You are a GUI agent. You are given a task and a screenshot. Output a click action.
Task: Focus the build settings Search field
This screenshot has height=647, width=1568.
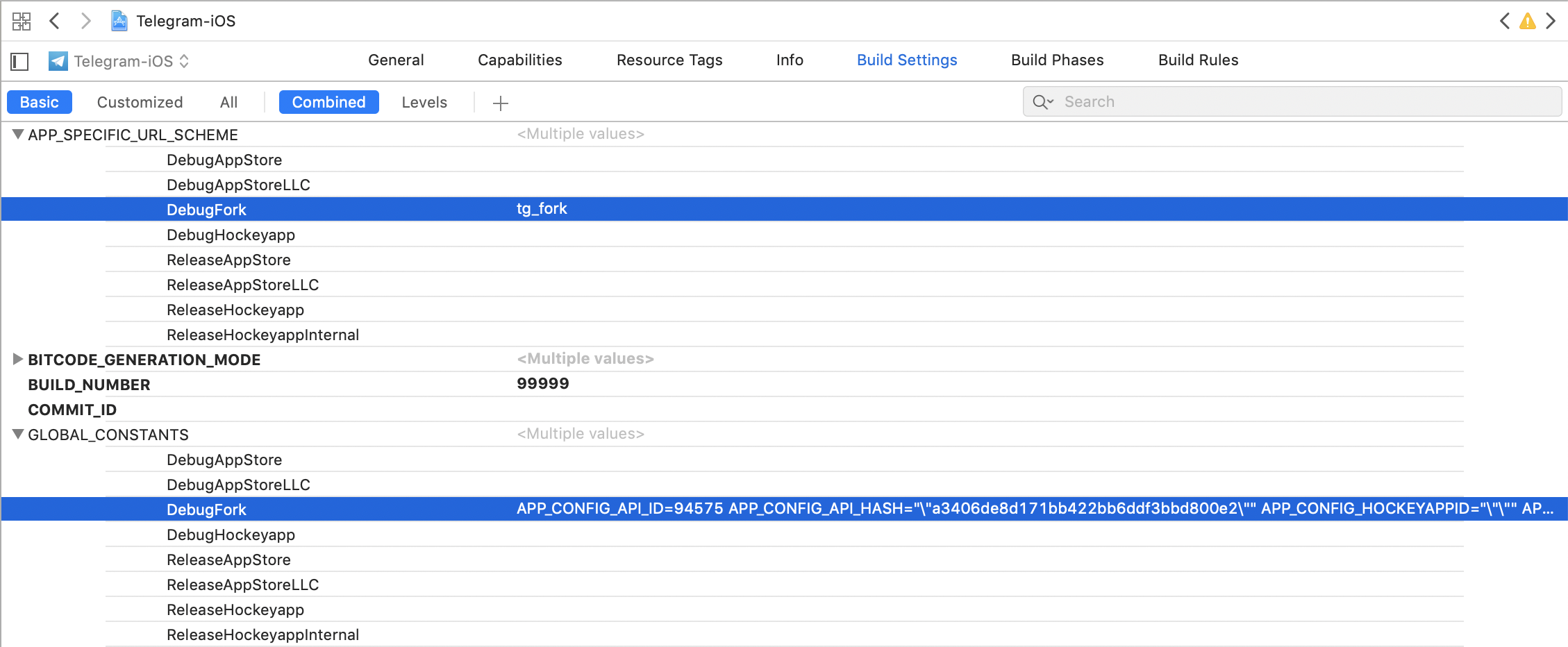(x=1292, y=102)
